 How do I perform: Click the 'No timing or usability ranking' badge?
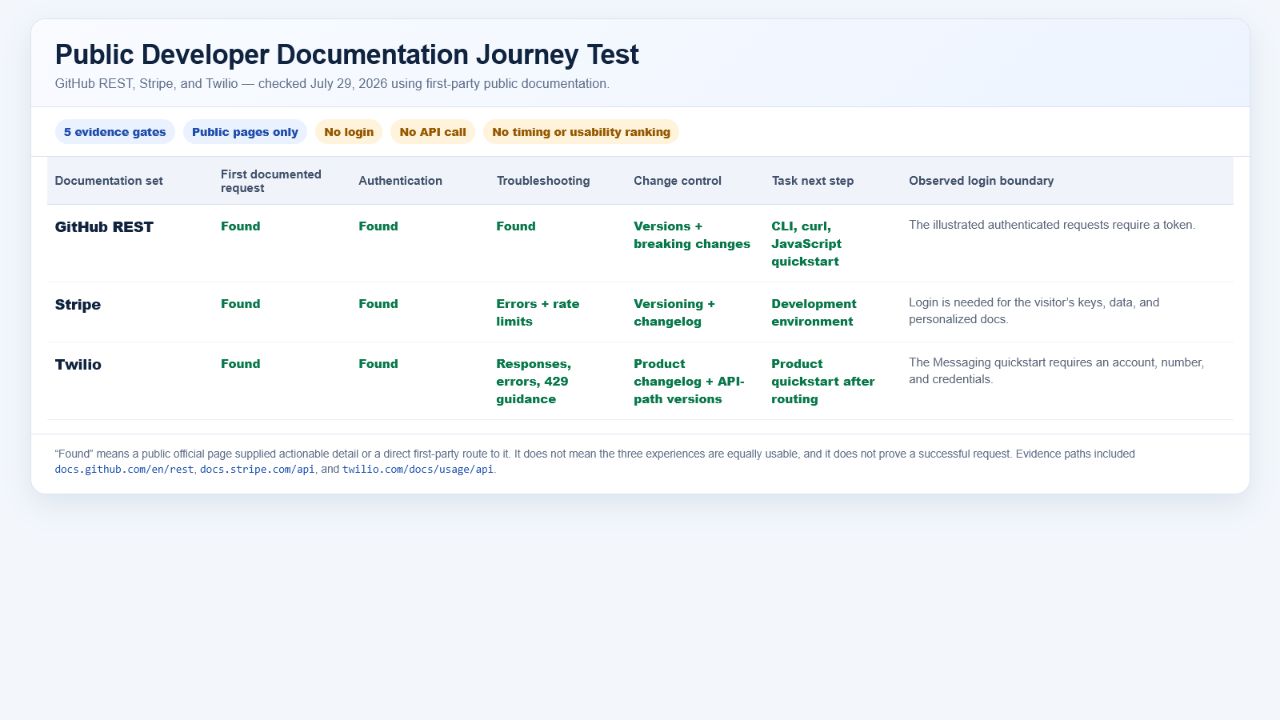581,132
